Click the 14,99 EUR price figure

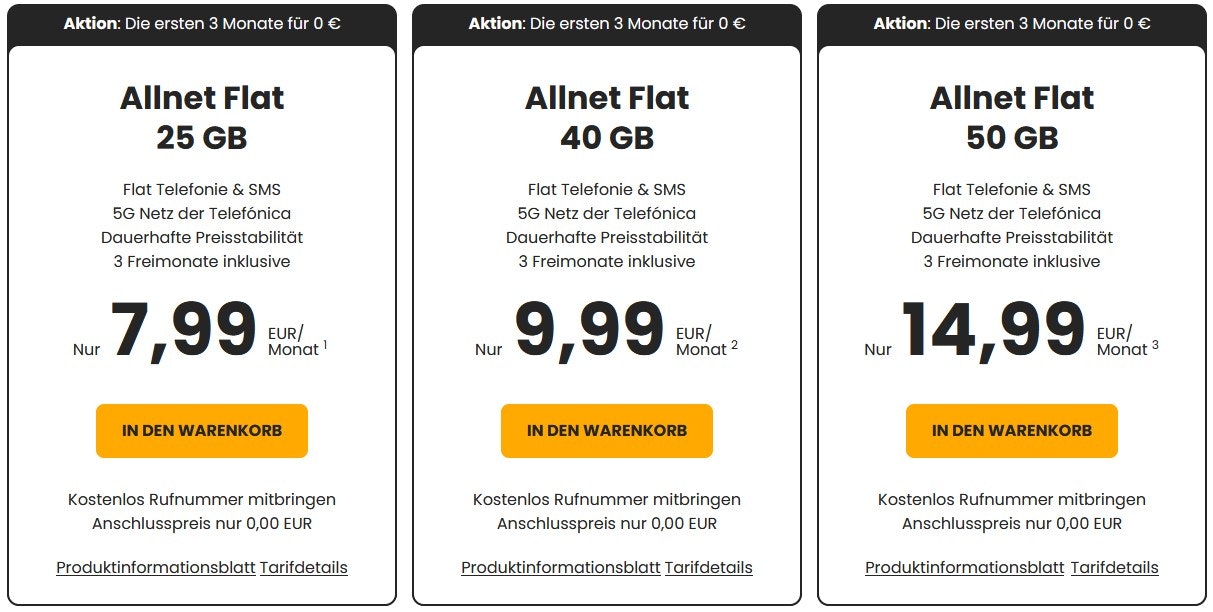993,330
